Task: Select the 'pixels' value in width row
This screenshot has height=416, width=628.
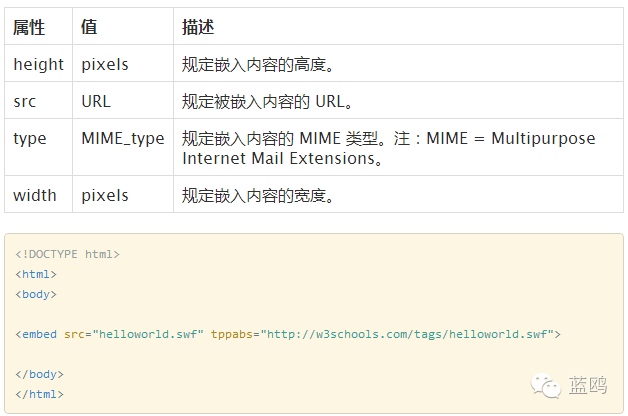Action: (123, 195)
